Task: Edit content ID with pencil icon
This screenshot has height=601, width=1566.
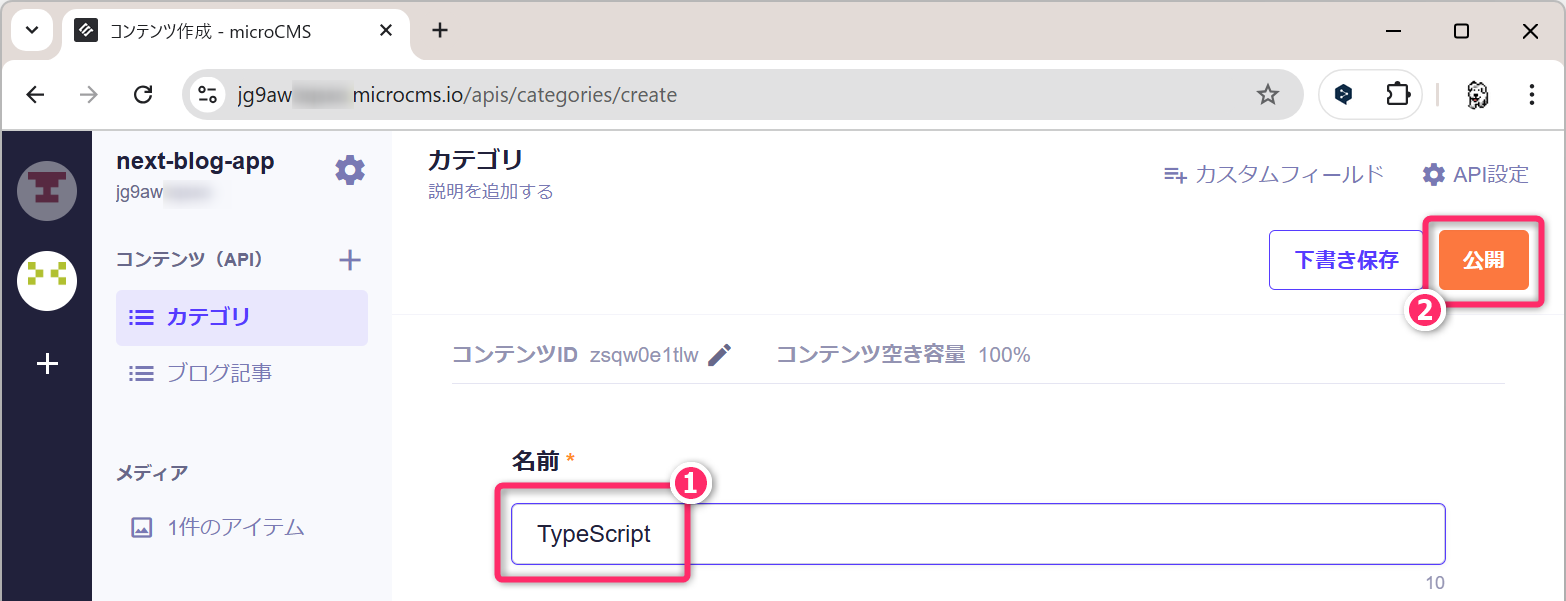Action: [720, 355]
